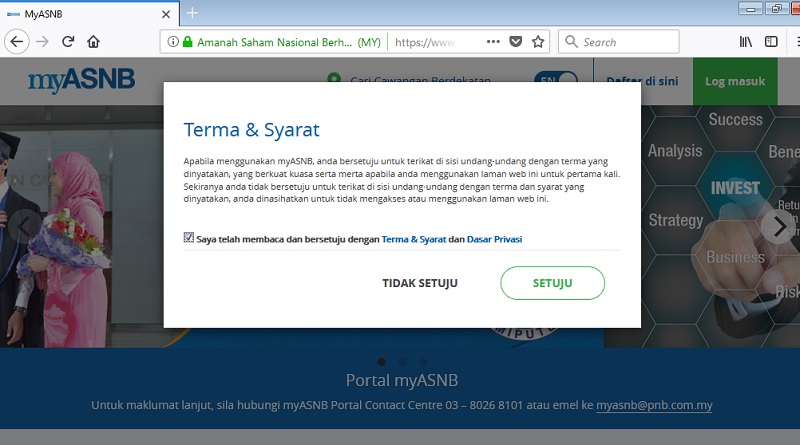Select the MyASNB browser tab
This screenshot has height=445, width=800.
(89, 14)
